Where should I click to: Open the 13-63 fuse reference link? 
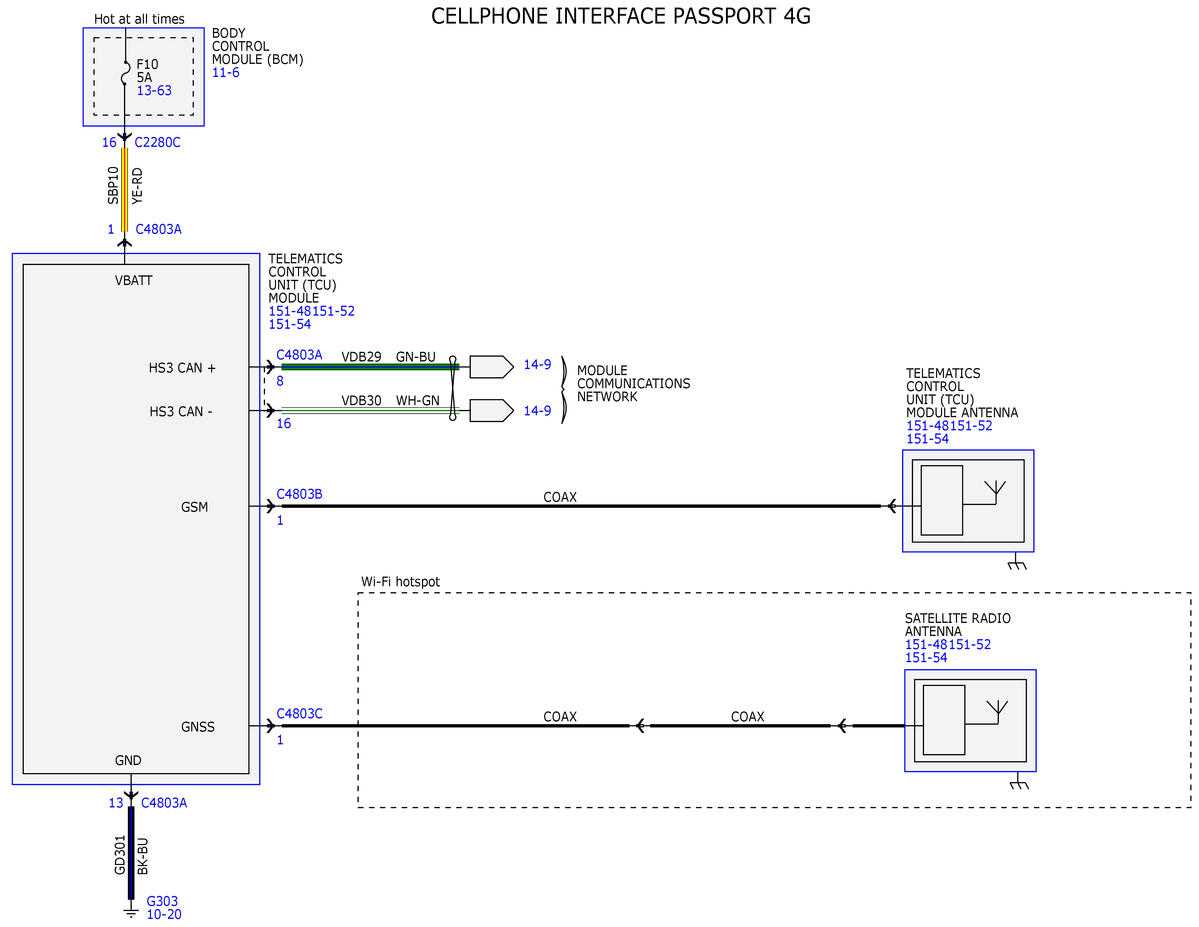point(154,90)
